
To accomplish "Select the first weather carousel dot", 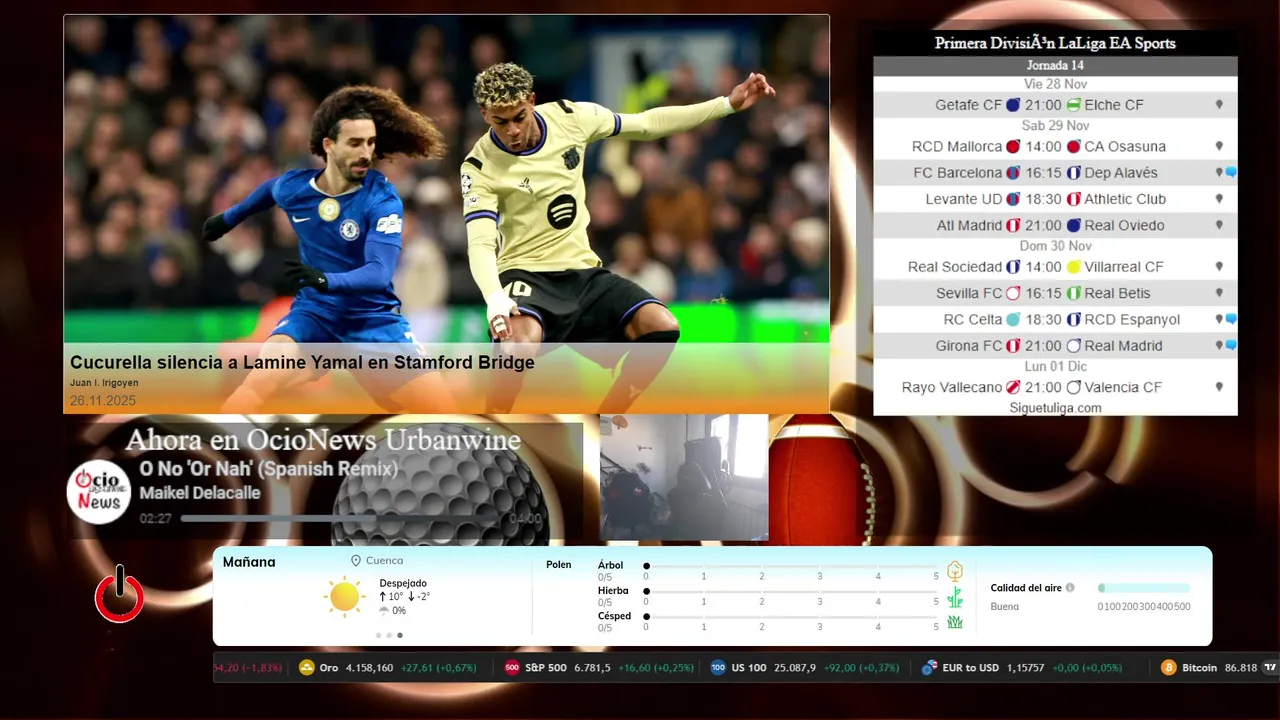I will click(378, 635).
